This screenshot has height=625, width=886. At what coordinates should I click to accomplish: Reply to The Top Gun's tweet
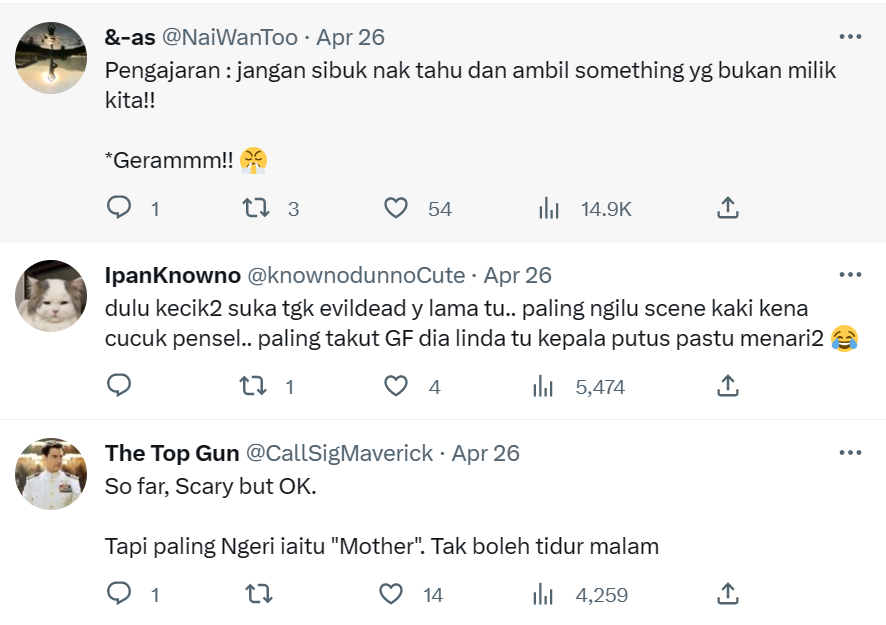(119, 594)
